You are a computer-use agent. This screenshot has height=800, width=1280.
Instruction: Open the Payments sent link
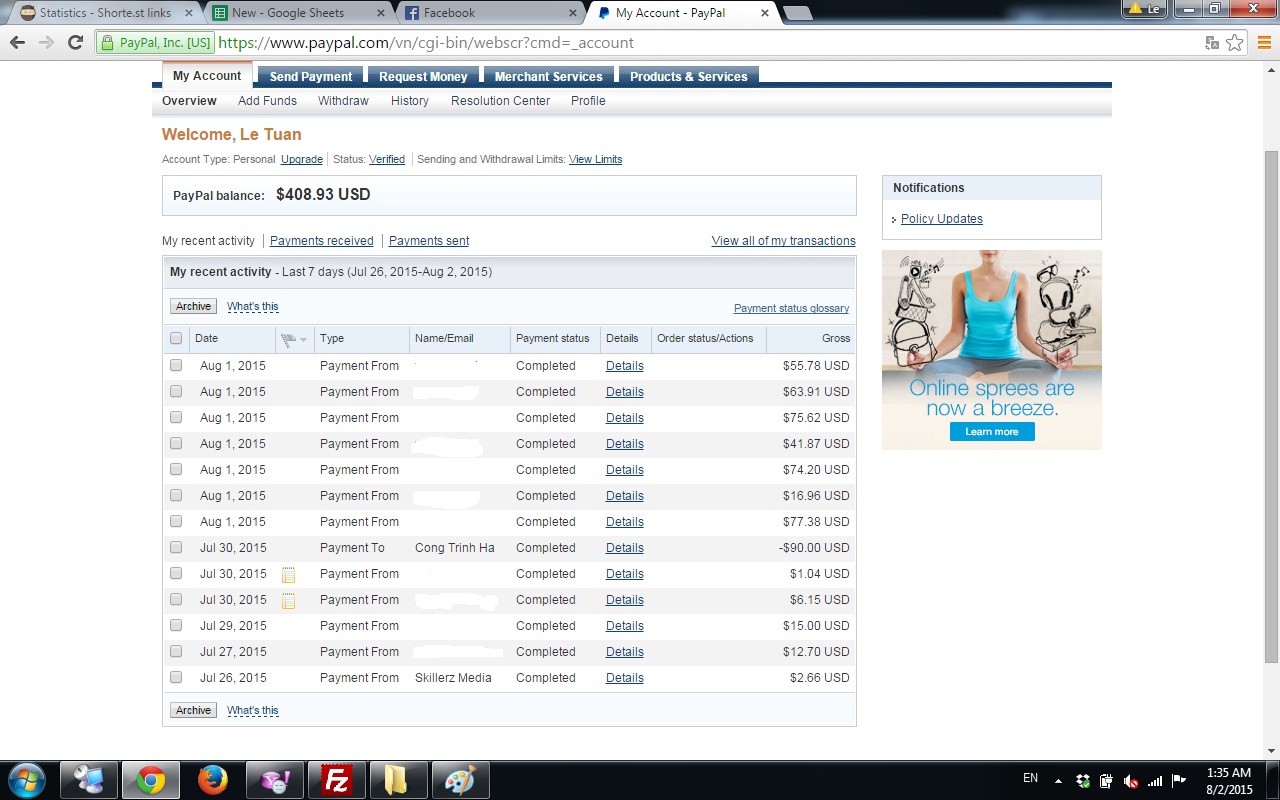click(429, 241)
